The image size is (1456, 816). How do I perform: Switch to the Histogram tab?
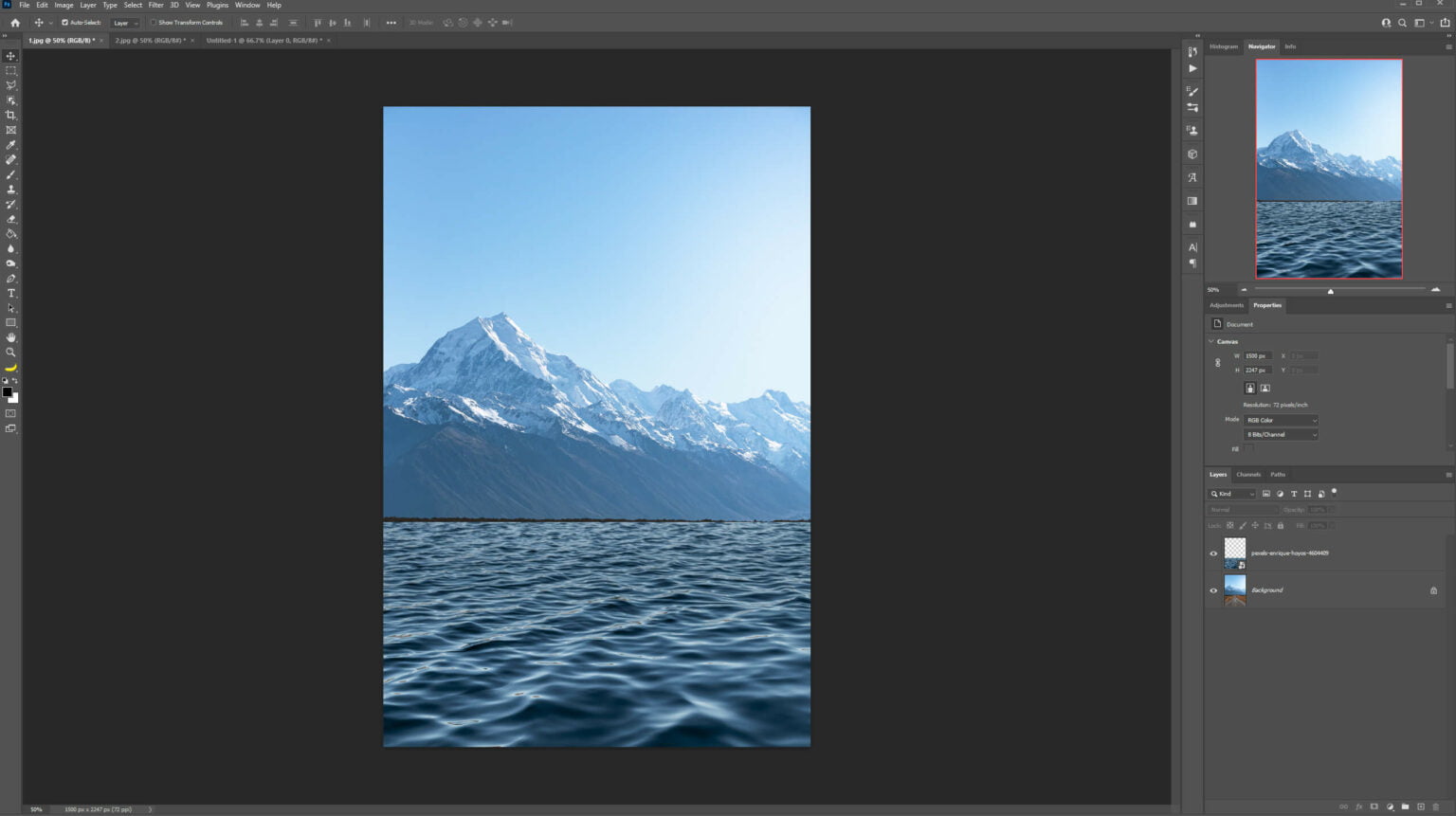click(x=1224, y=46)
